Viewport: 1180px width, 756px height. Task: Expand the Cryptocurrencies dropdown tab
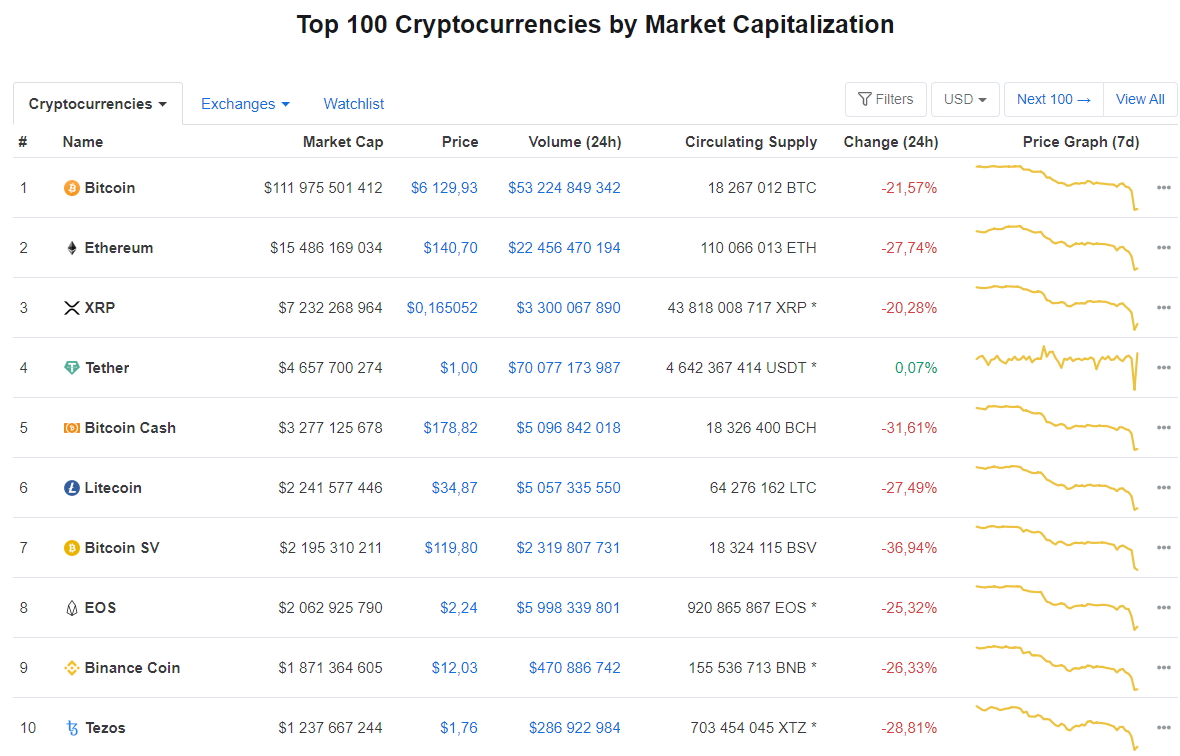pos(98,104)
